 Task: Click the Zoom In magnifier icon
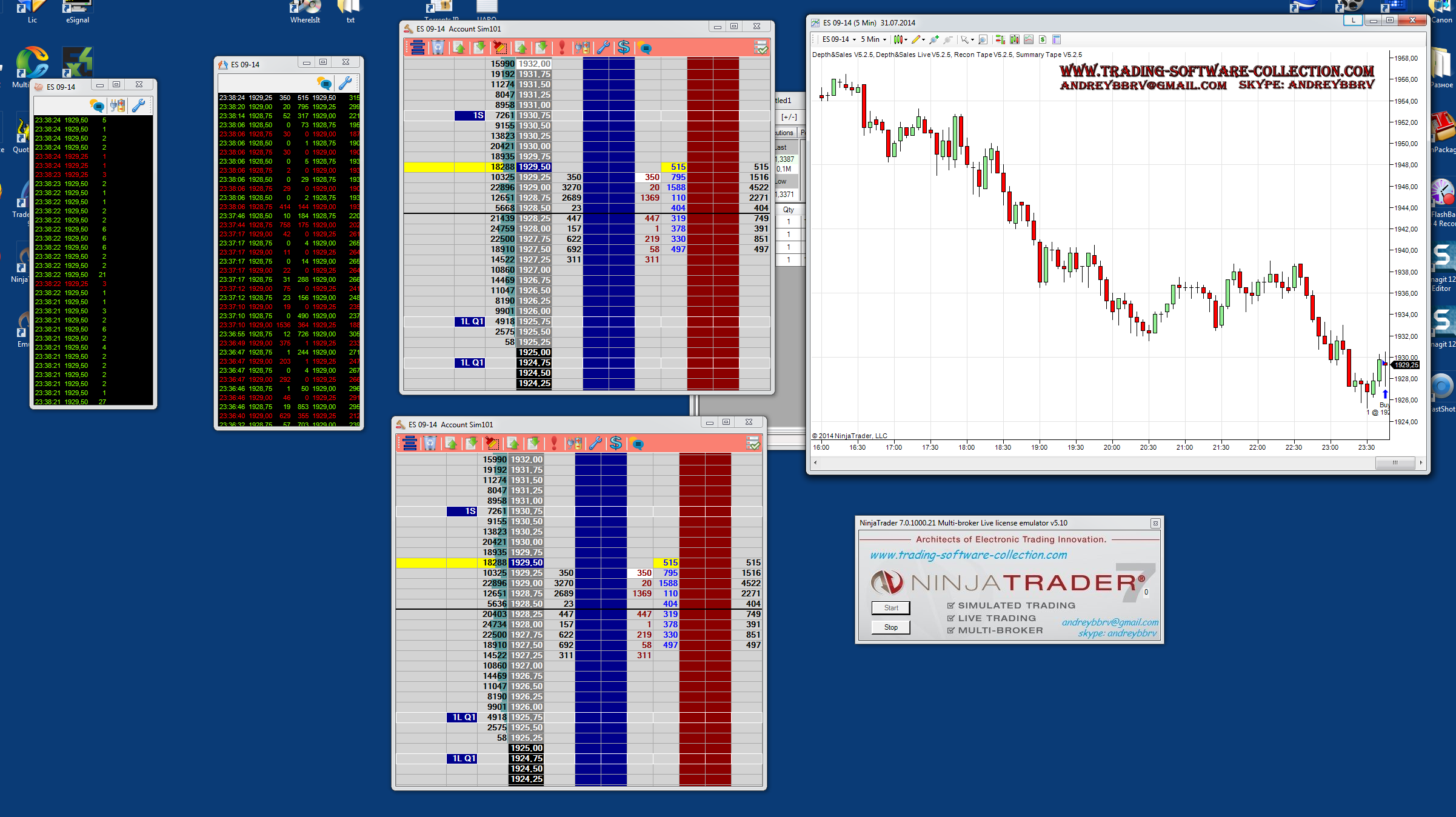pyautogui.click(x=934, y=39)
